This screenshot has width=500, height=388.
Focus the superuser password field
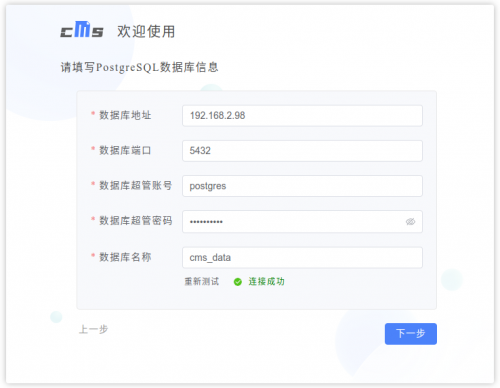(x=302, y=221)
